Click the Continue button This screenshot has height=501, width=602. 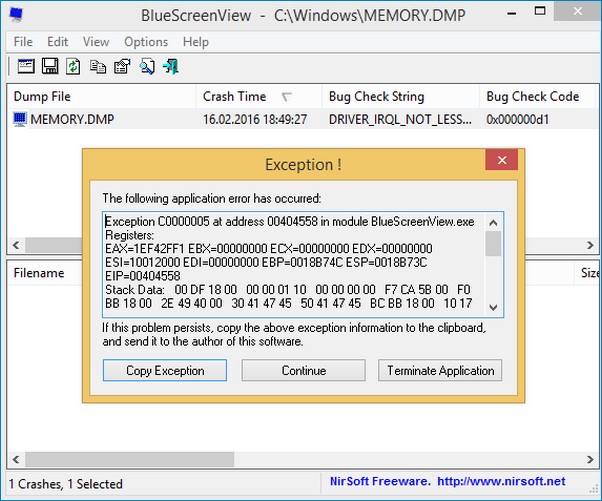click(304, 370)
